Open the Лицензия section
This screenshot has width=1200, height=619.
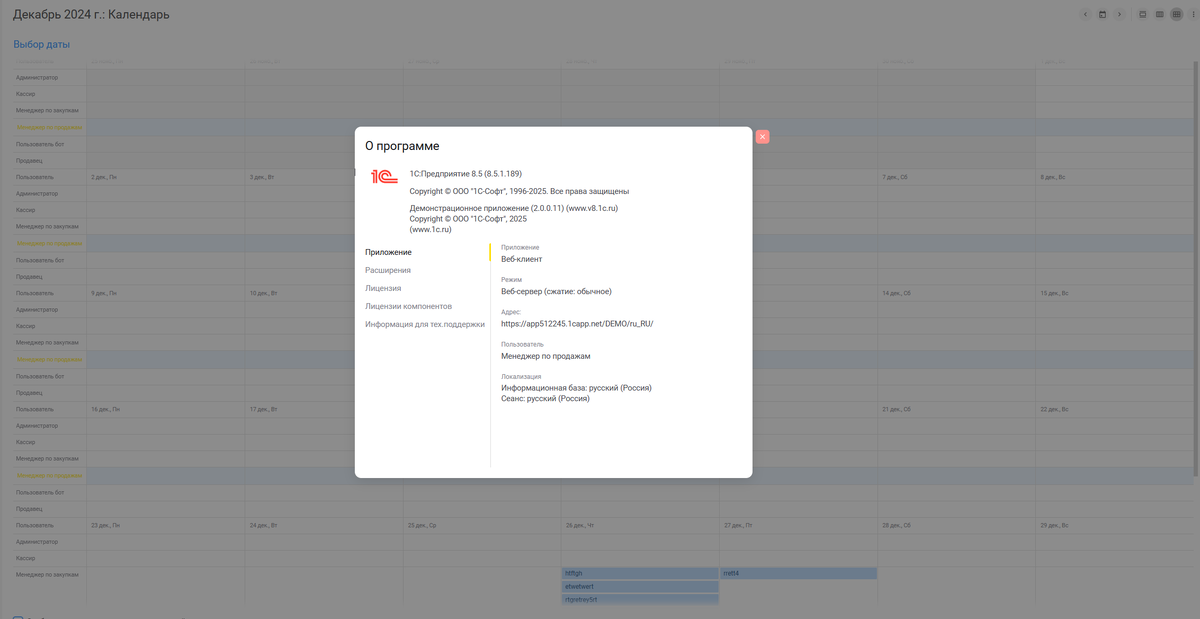[383, 288]
